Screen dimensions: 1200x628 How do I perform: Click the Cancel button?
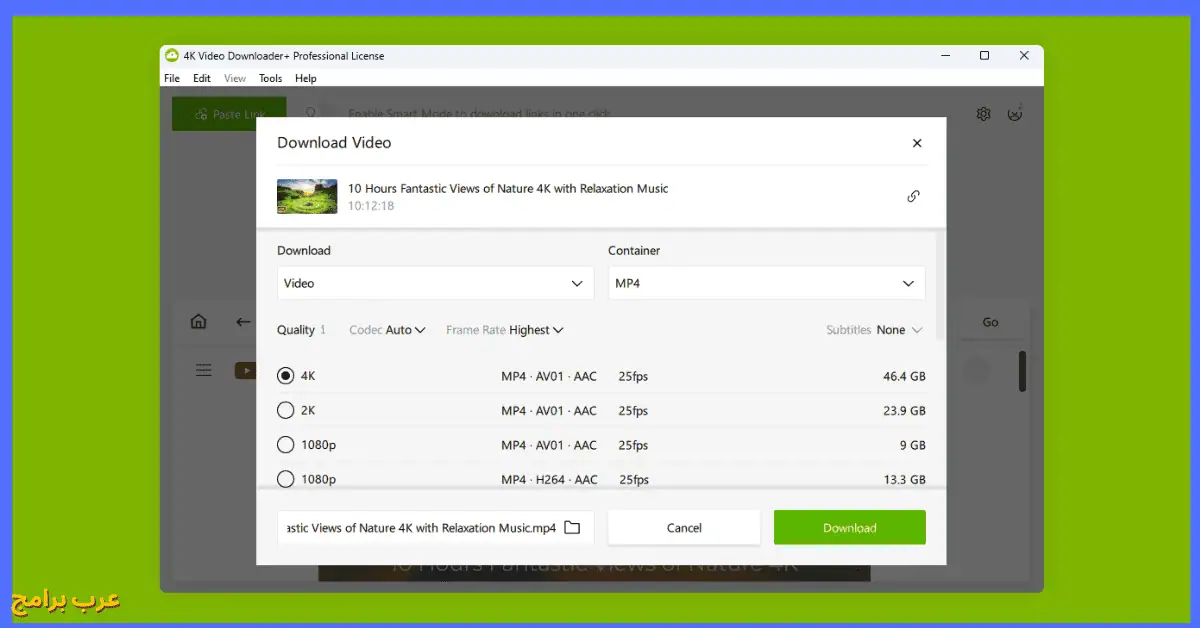coord(684,528)
